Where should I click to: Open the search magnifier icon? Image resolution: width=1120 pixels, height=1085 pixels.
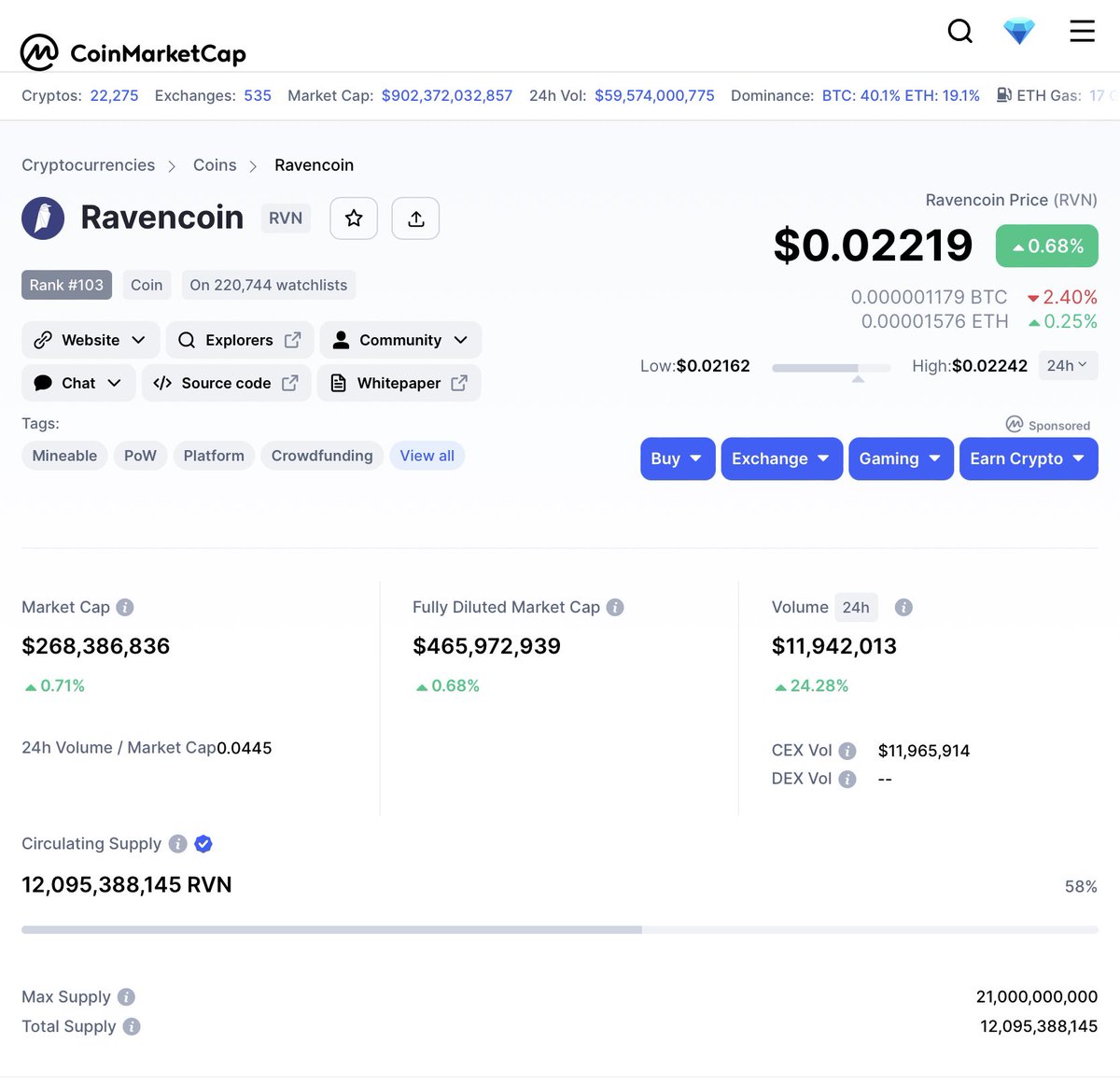(x=960, y=32)
